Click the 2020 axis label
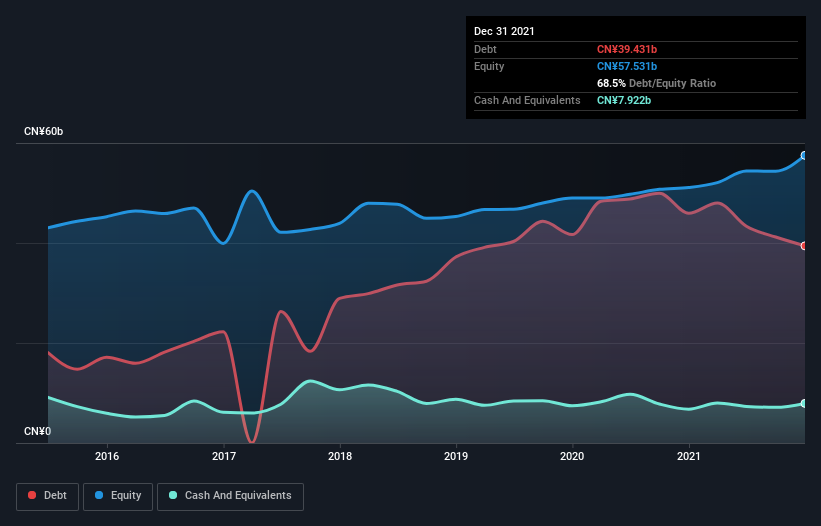Image resolution: width=821 pixels, height=526 pixels. 572,456
